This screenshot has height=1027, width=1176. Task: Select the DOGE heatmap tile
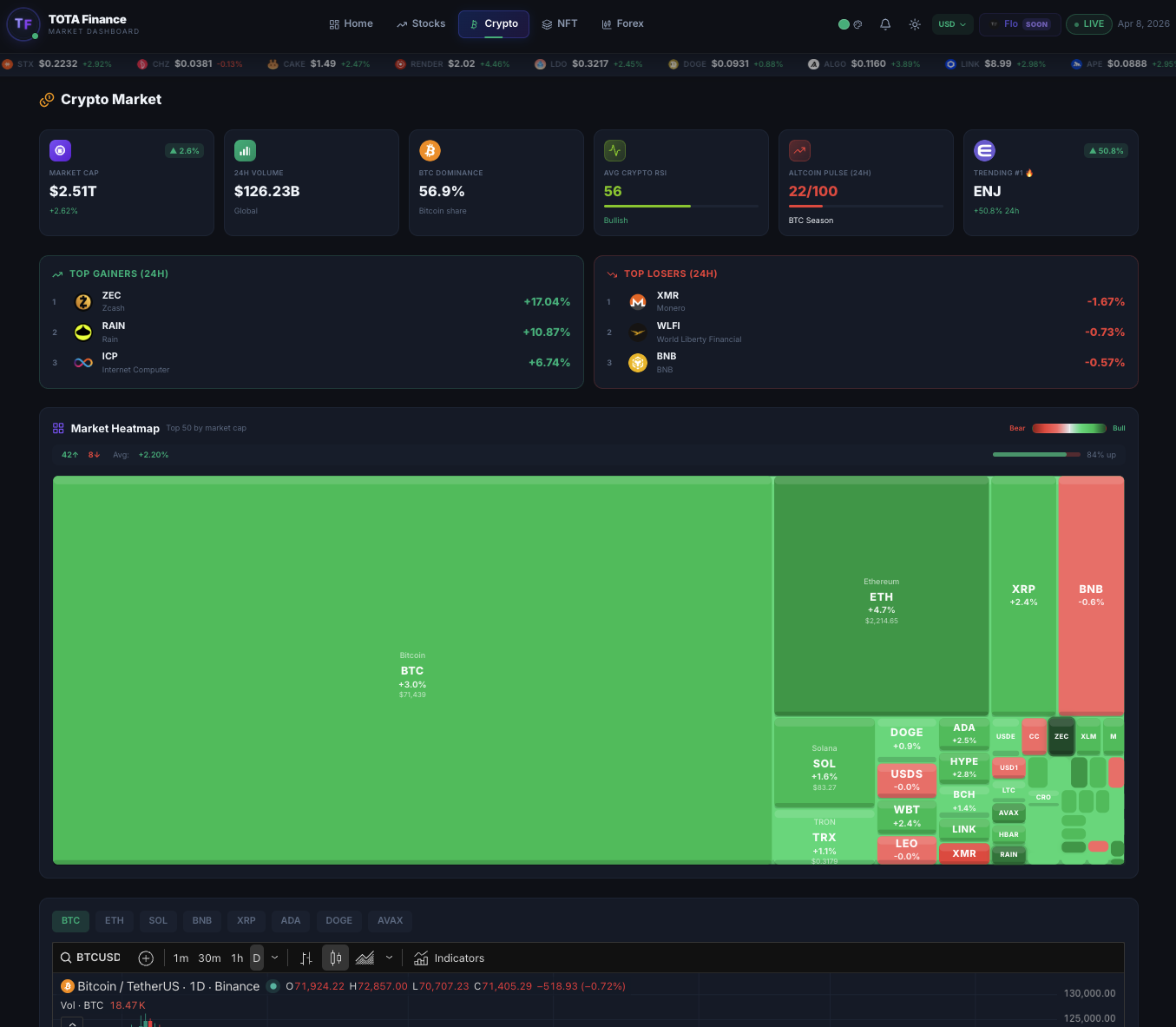907,738
